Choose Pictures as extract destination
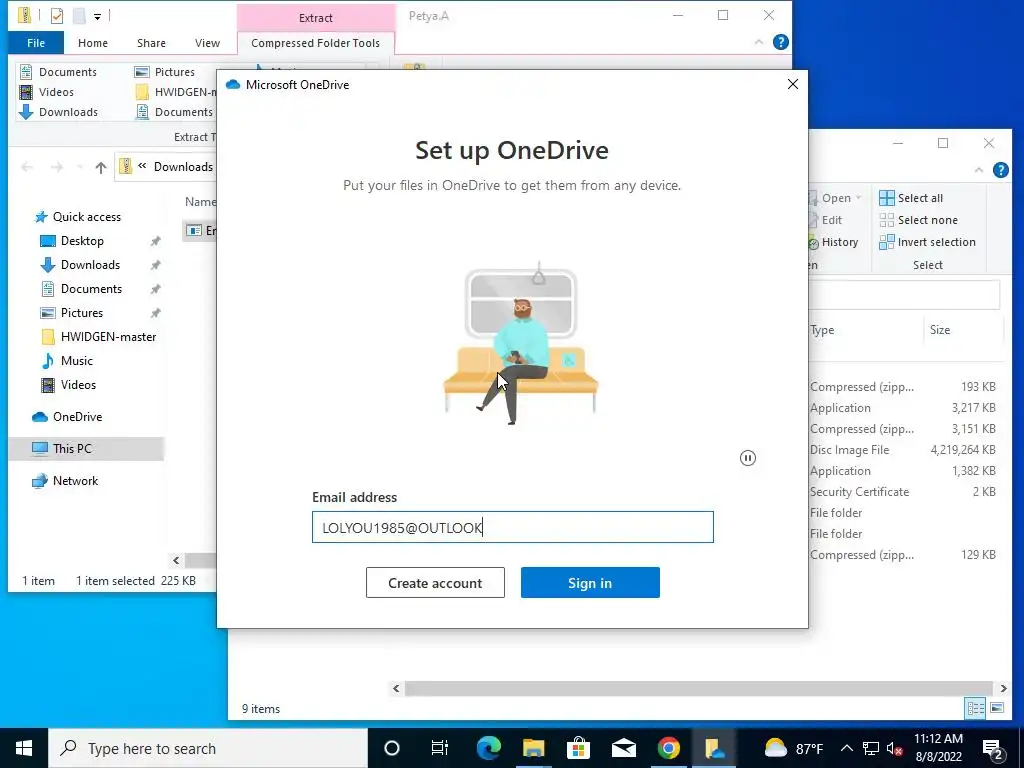1024x768 pixels. [164, 72]
